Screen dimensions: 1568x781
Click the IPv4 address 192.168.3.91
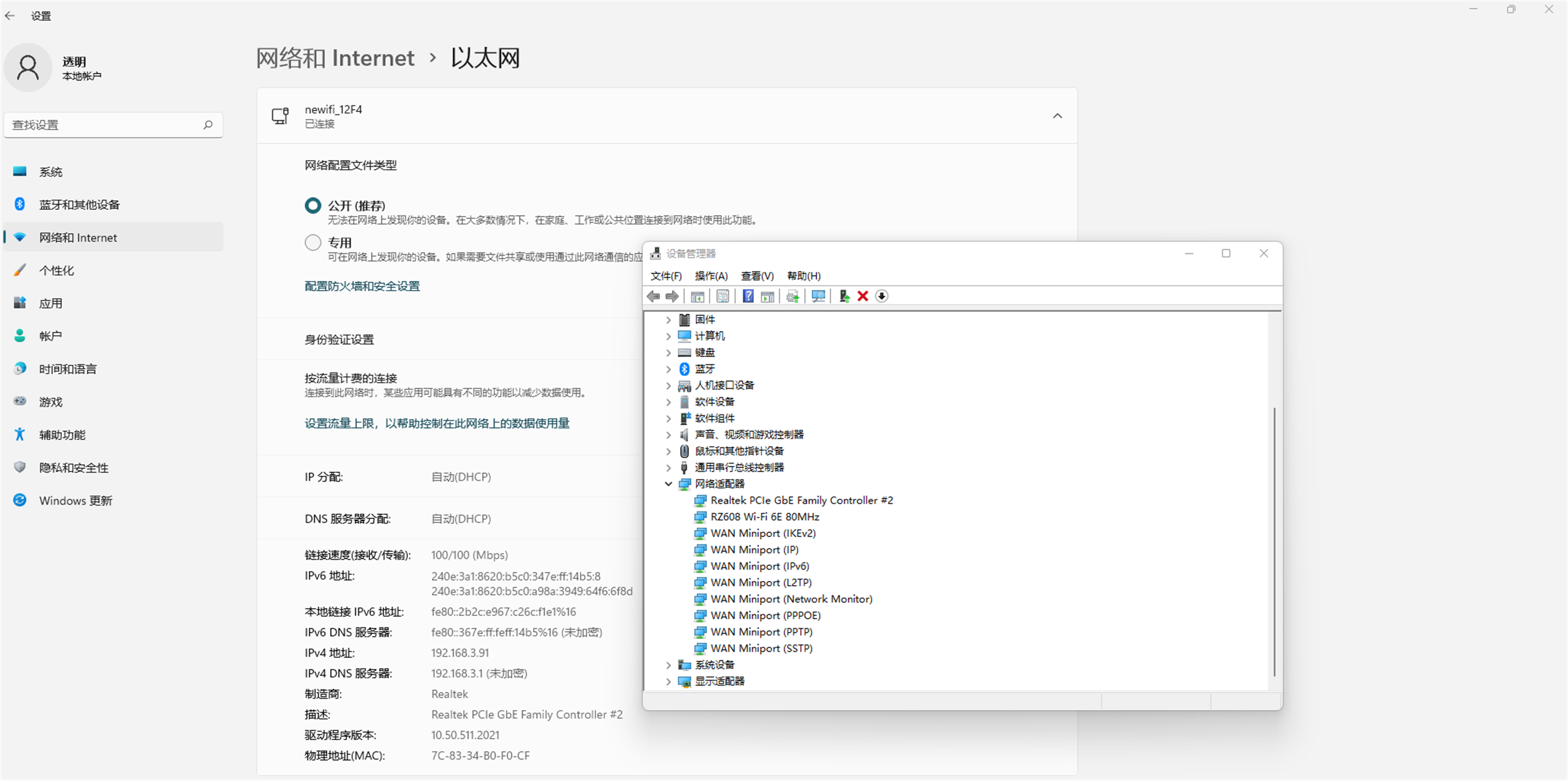[x=460, y=653]
